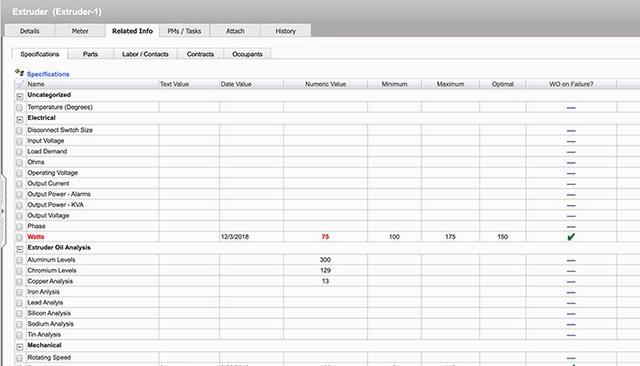Click the green checkmark in Watts row
Screen dimensions: 640x366
[571, 237]
